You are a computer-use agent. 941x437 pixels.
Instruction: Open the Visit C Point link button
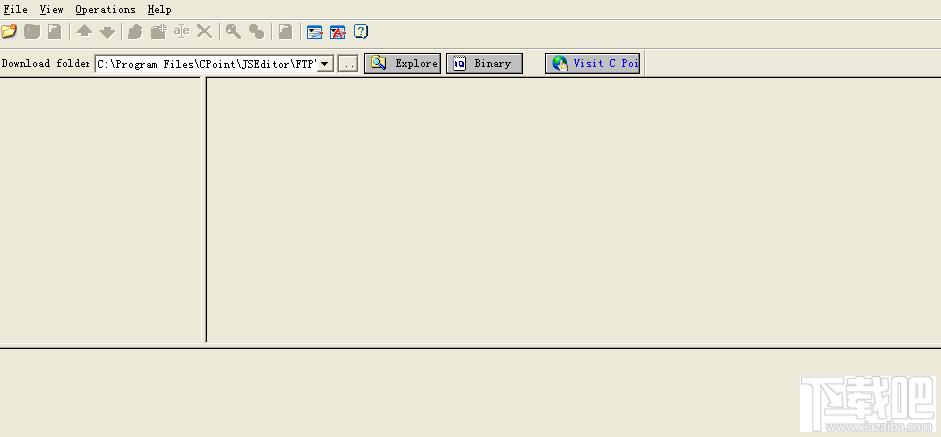point(592,64)
